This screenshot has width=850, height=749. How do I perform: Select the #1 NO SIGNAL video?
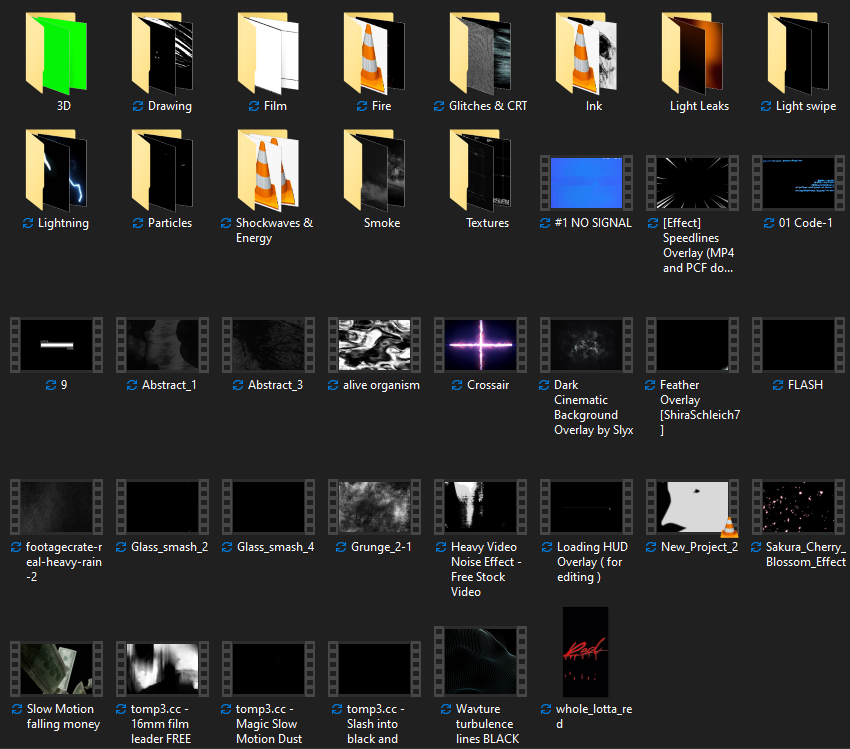click(587, 183)
